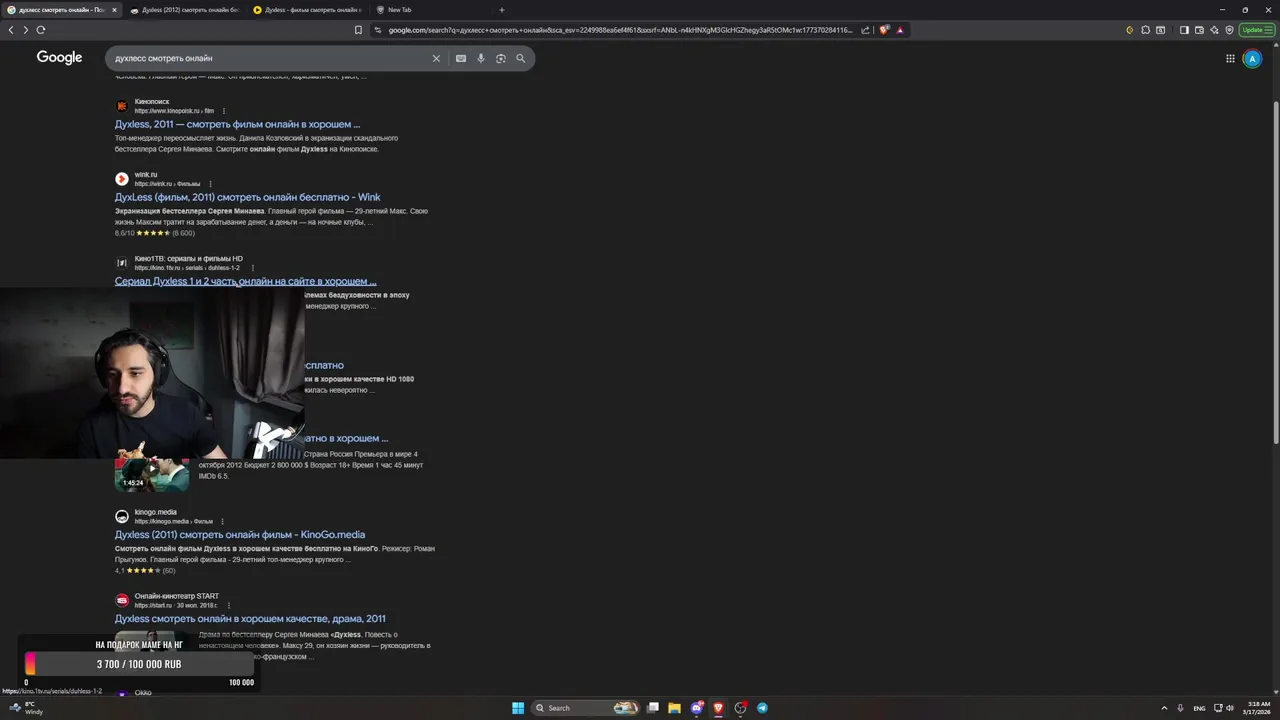Click the ENG language indicator
The image size is (1280, 720).
click(x=1199, y=708)
